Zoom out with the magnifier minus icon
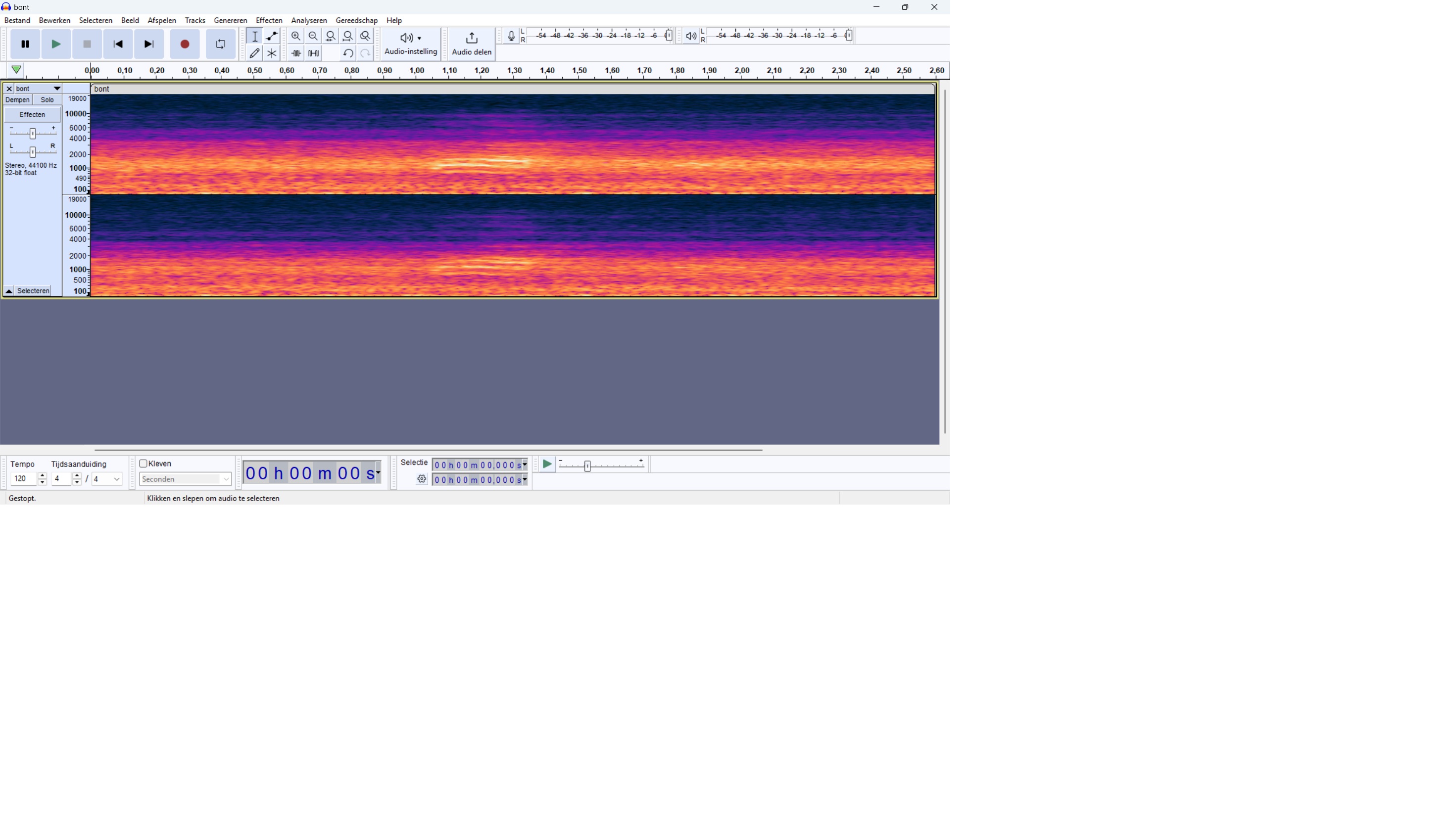This screenshot has width=1451, height=840. pyautogui.click(x=313, y=36)
